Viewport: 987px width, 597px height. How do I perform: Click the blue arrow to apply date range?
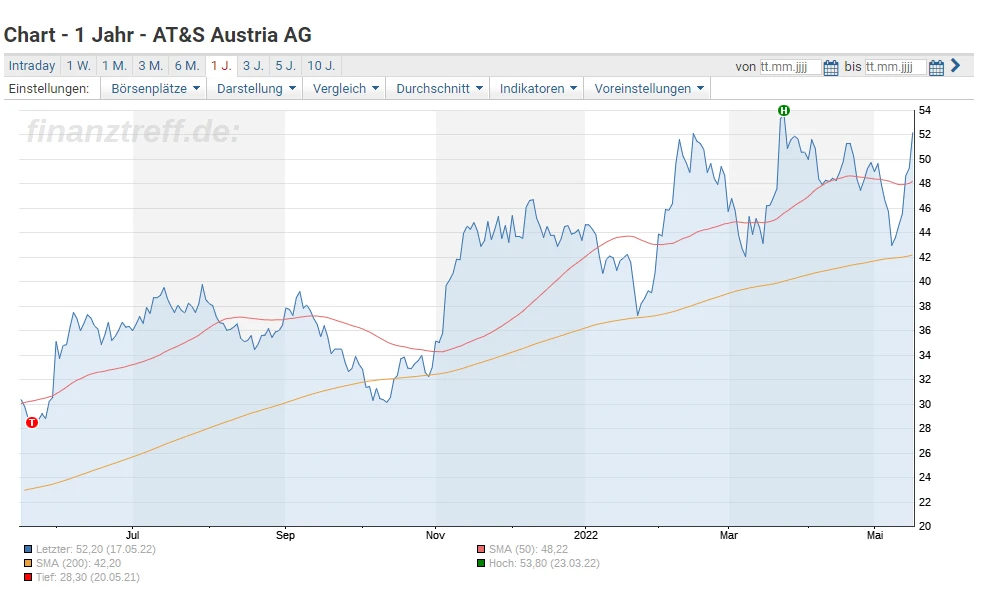pyautogui.click(x=956, y=66)
